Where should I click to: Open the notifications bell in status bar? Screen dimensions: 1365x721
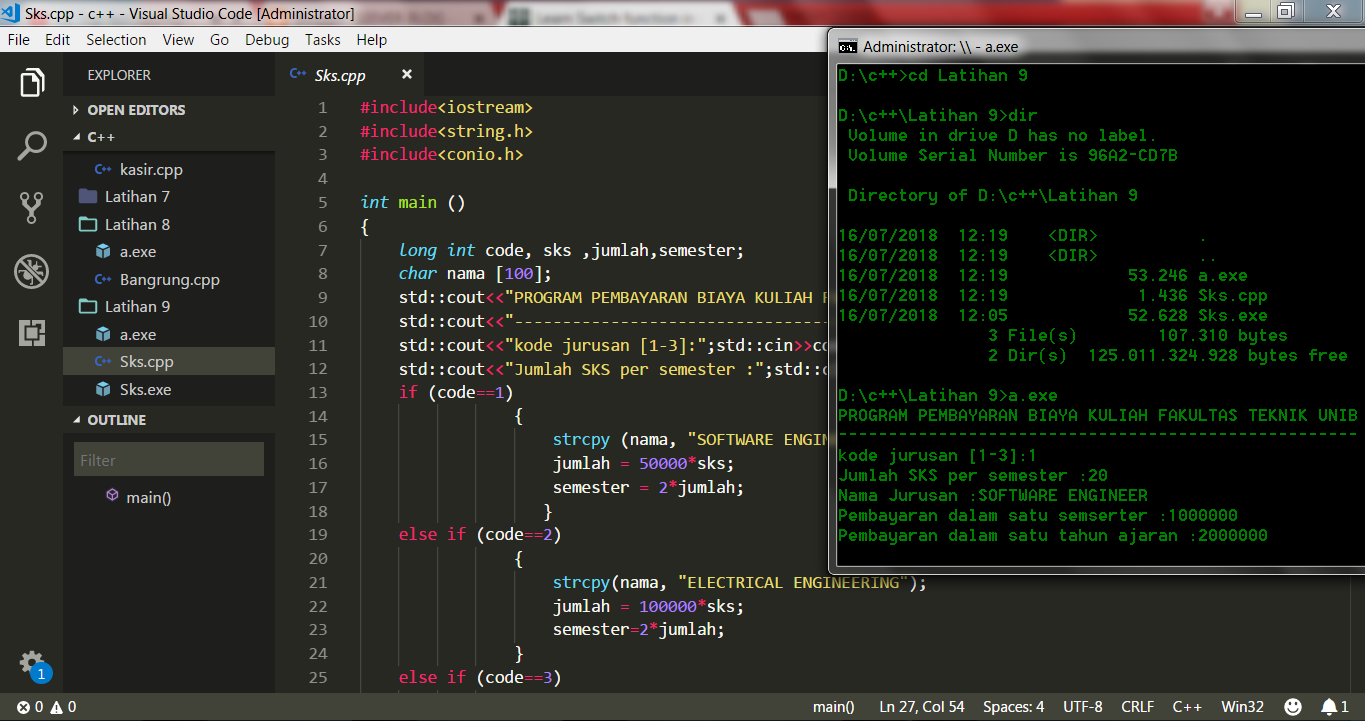click(x=1330, y=707)
